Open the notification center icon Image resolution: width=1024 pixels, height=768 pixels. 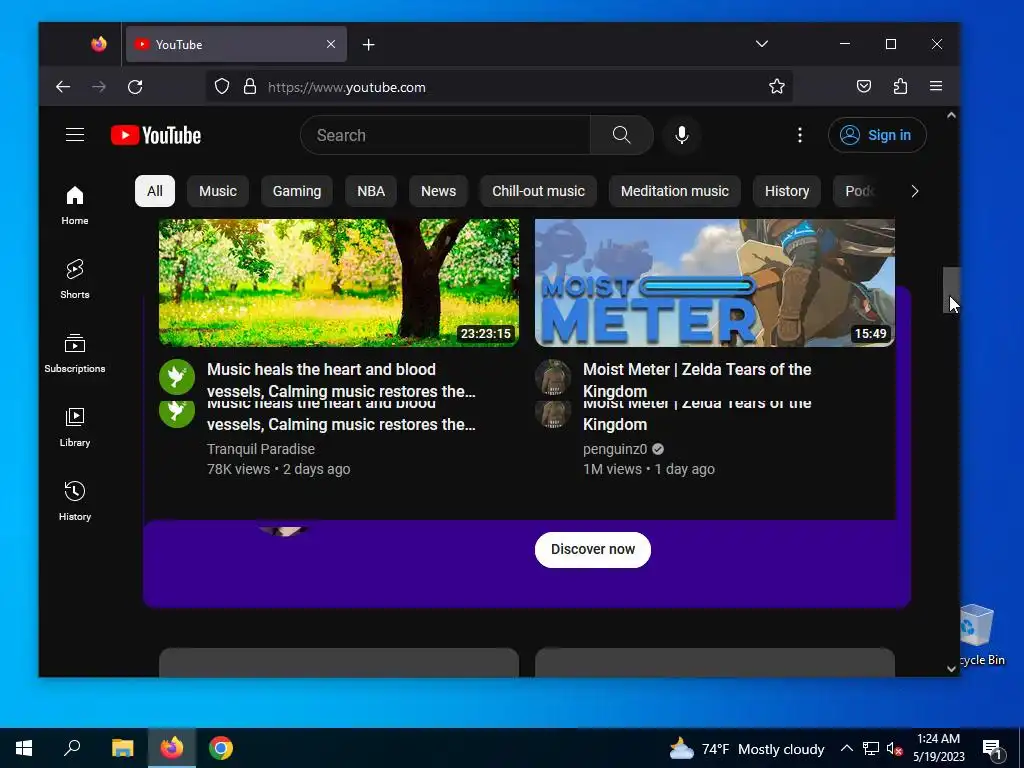click(x=992, y=749)
